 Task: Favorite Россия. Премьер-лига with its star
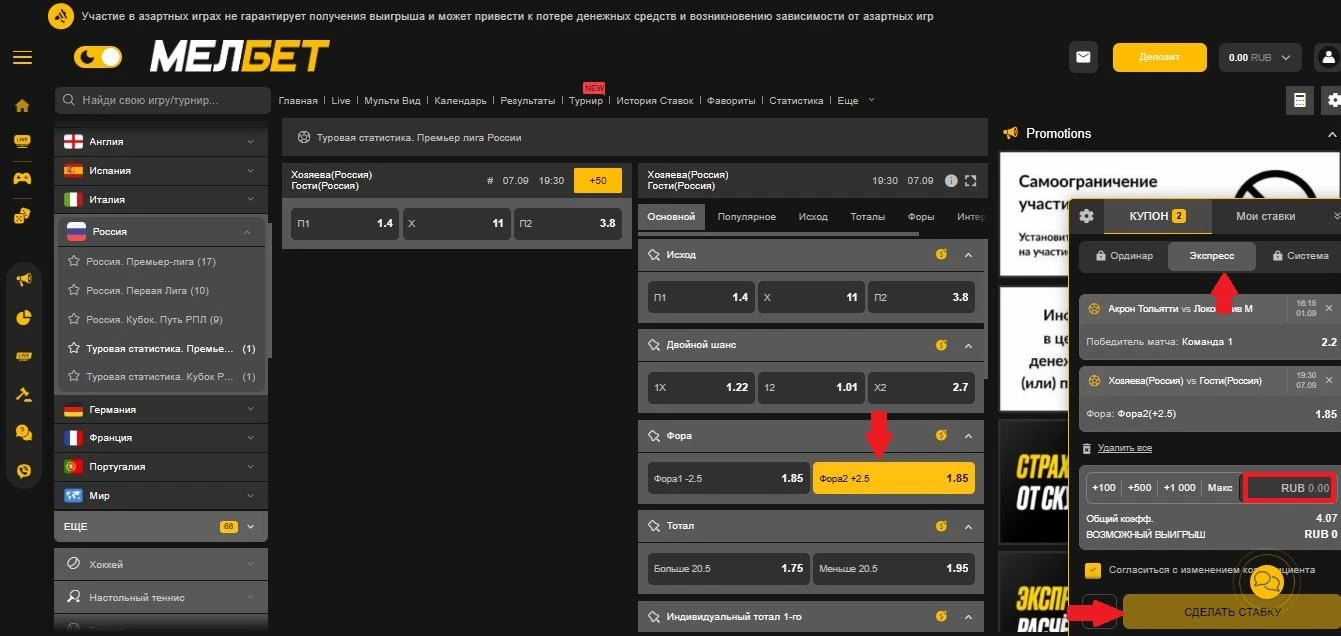coord(73,262)
